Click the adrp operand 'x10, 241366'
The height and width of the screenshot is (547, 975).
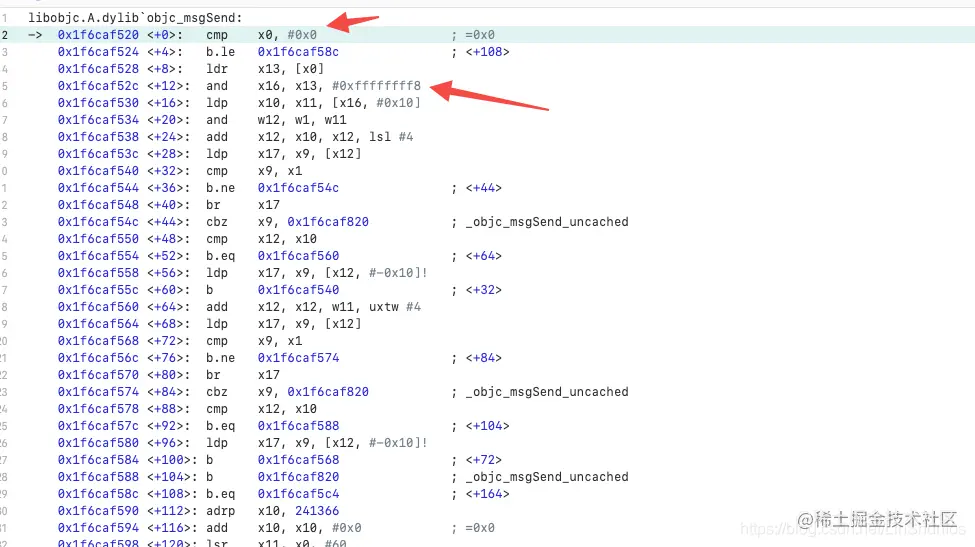point(298,510)
